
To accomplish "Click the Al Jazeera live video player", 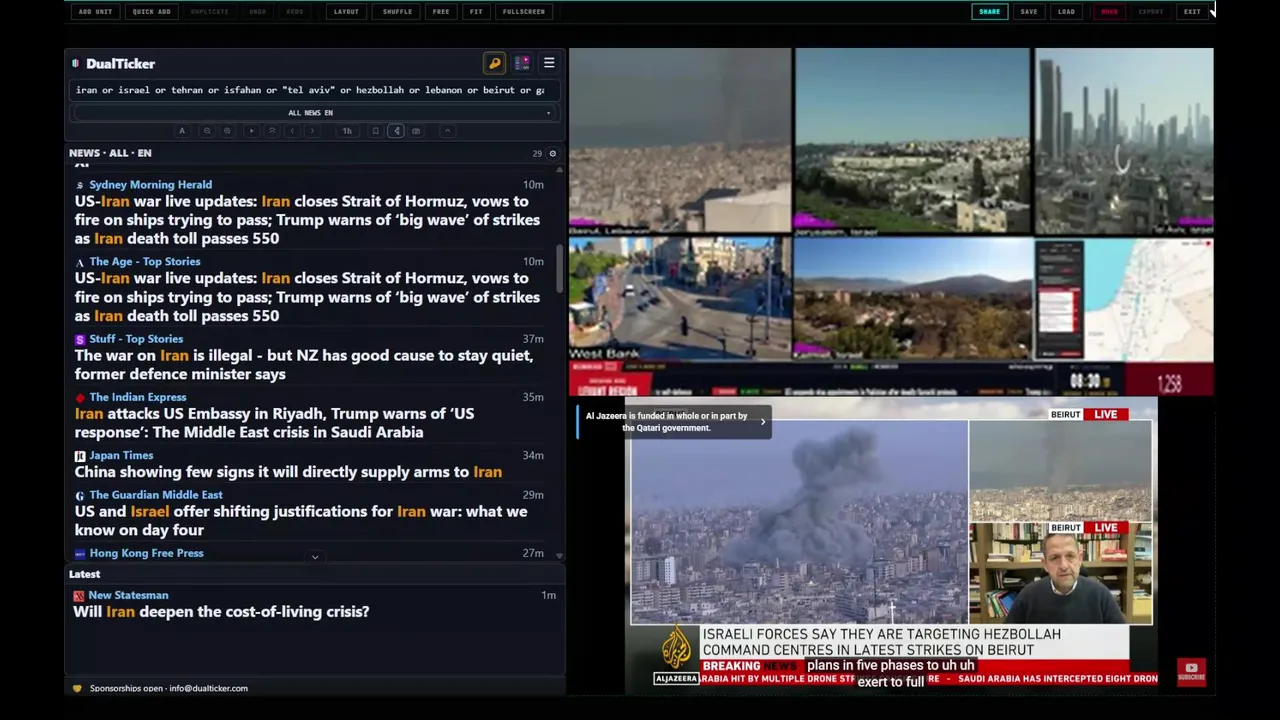I will [891, 545].
